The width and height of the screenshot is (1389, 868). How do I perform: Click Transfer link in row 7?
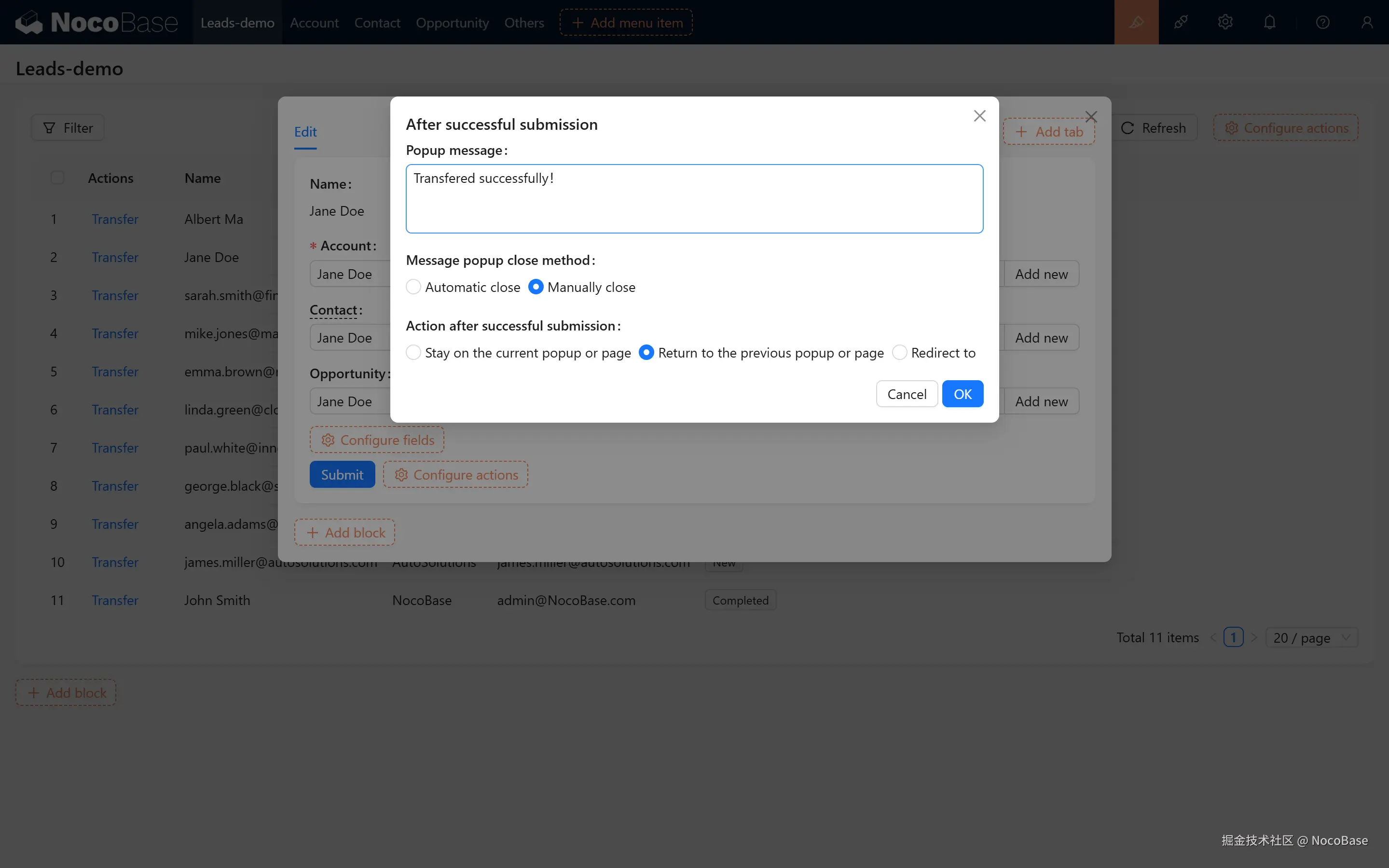point(115,447)
